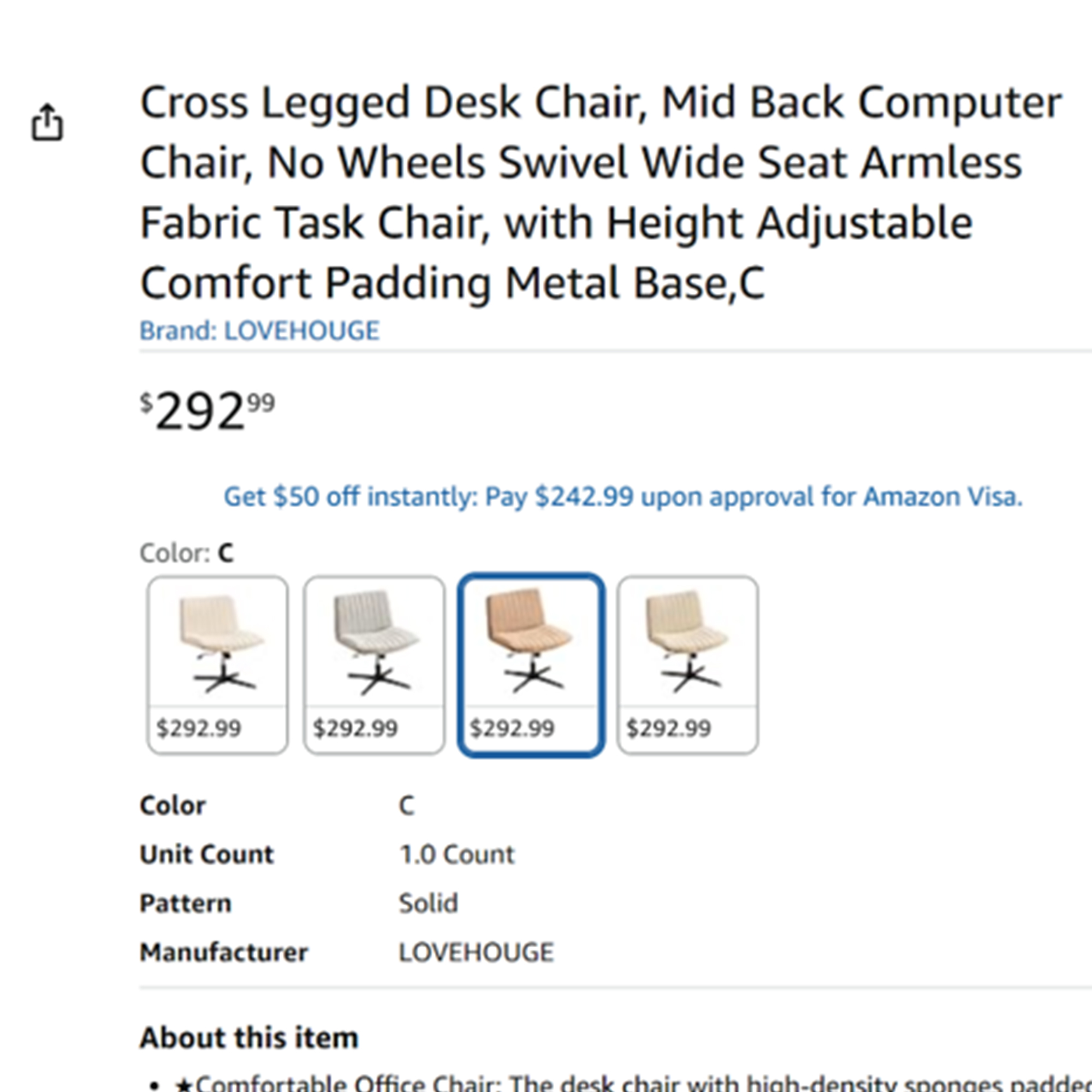1092x1092 pixels.
Task: Pick the beige chair color in last swatch
Action: [x=687, y=664]
